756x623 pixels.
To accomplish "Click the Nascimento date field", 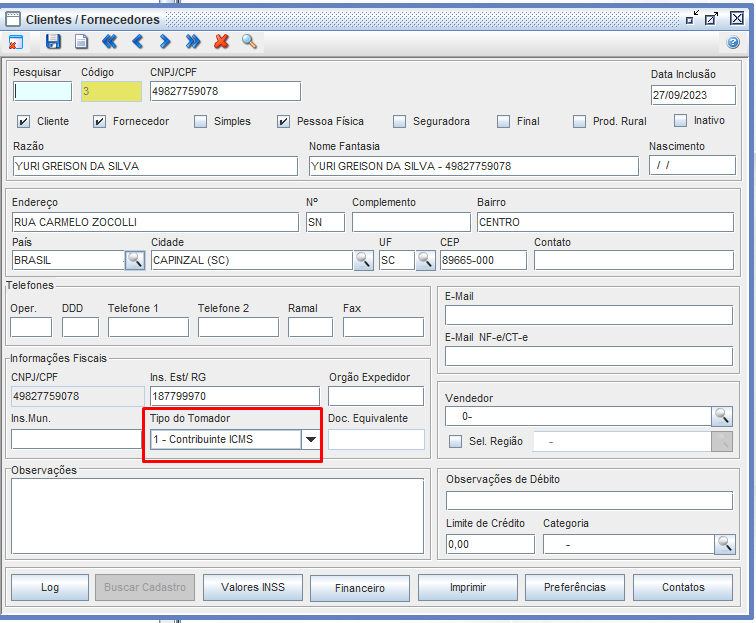I will (692, 165).
